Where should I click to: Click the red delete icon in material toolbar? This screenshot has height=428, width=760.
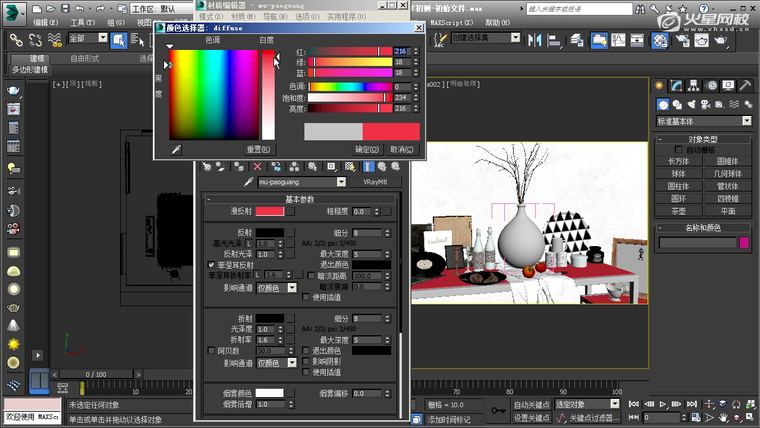tap(257, 167)
